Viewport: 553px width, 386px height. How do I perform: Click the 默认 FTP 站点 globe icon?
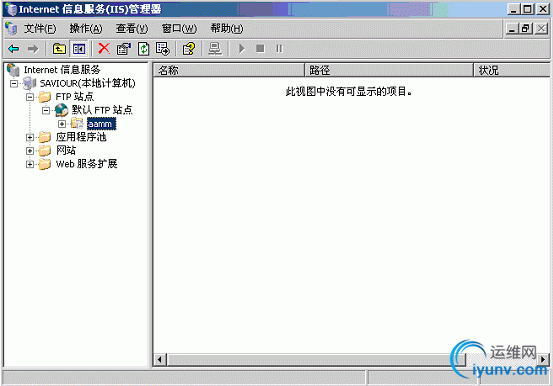click(x=61, y=110)
